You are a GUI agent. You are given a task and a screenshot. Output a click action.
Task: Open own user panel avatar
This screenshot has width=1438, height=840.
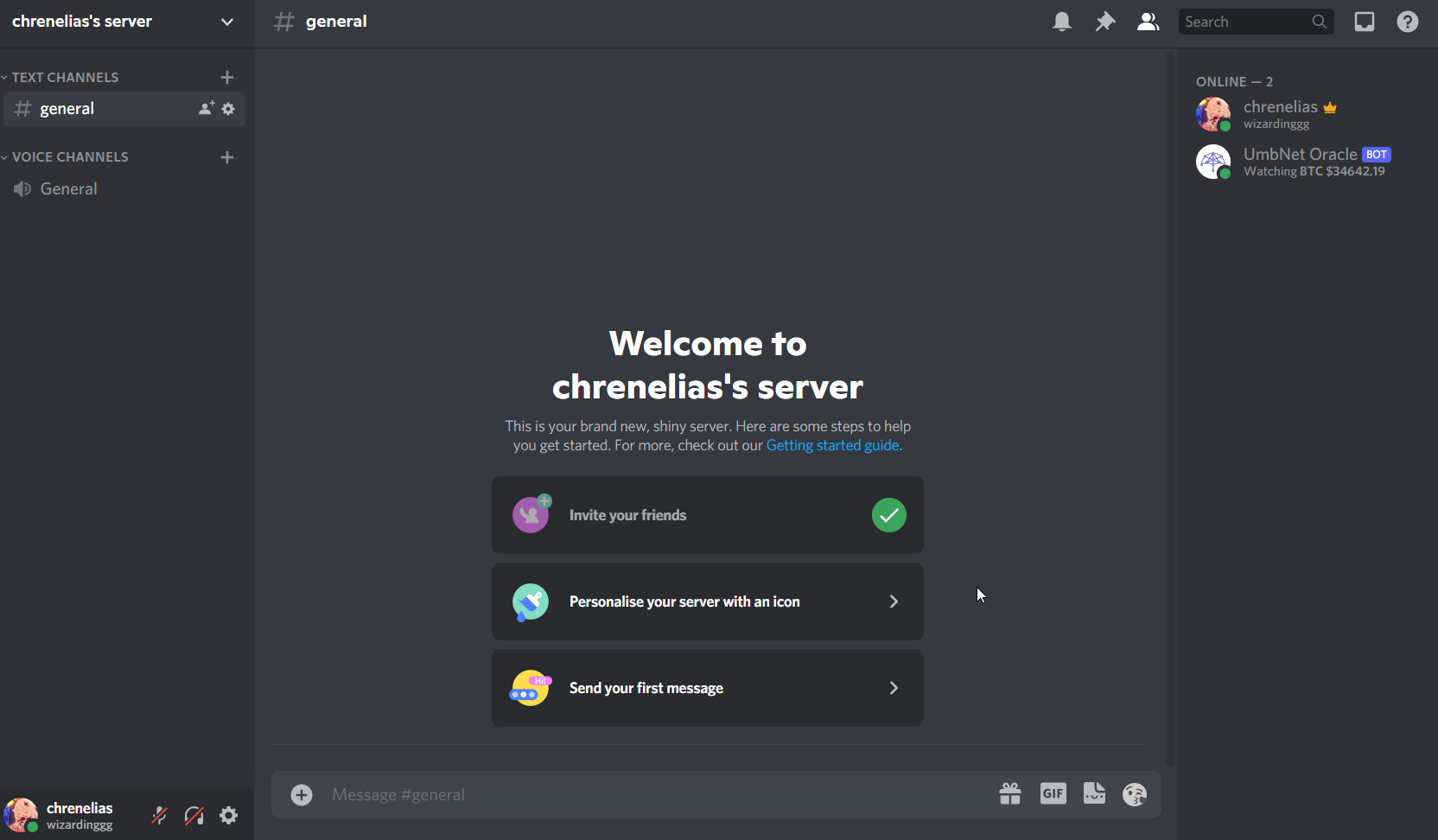[x=21, y=815]
